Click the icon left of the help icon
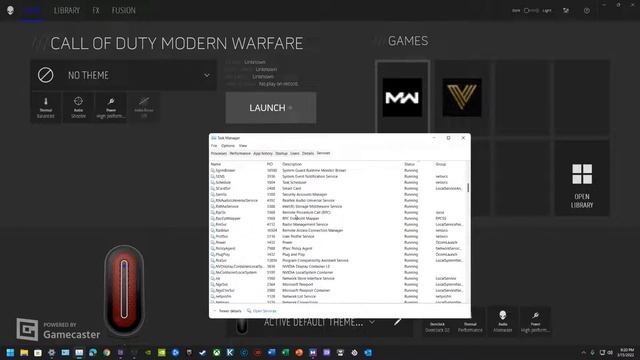Image resolution: width=640 pixels, height=360 pixels. pyautogui.click(x=566, y=11)
